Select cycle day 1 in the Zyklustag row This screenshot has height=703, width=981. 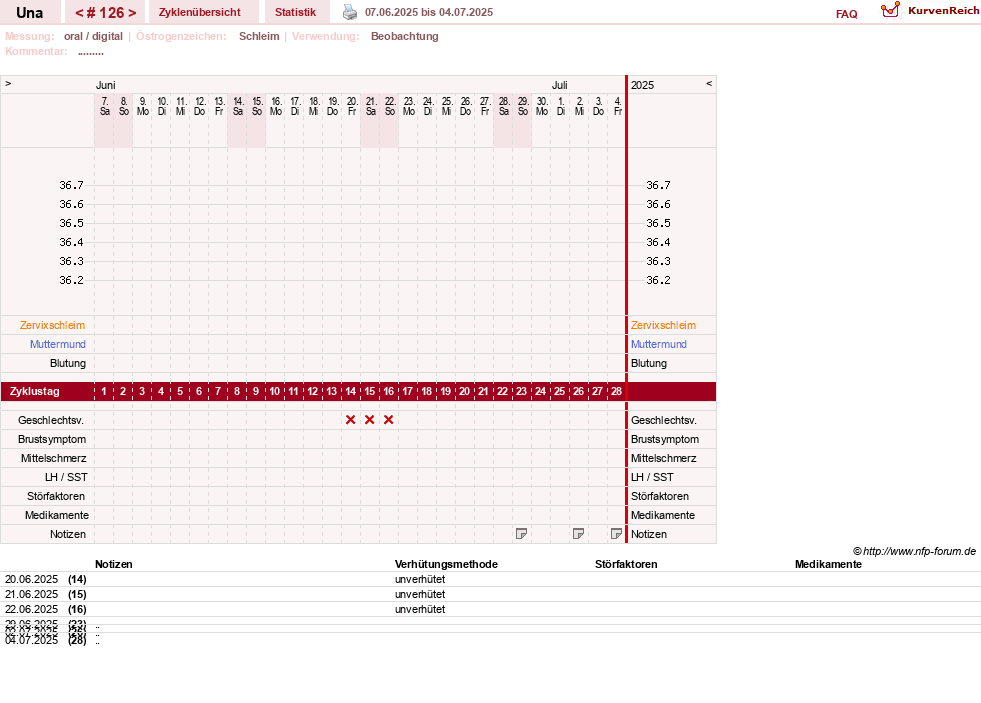pyautogui.click(x=104, y=391)
